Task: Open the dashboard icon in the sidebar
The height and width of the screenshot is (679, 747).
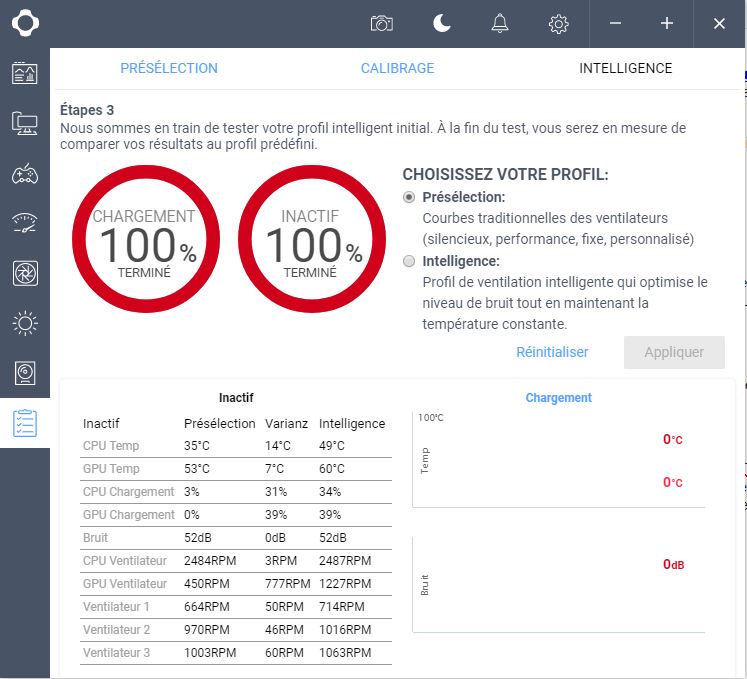Action: pos(25,73)
